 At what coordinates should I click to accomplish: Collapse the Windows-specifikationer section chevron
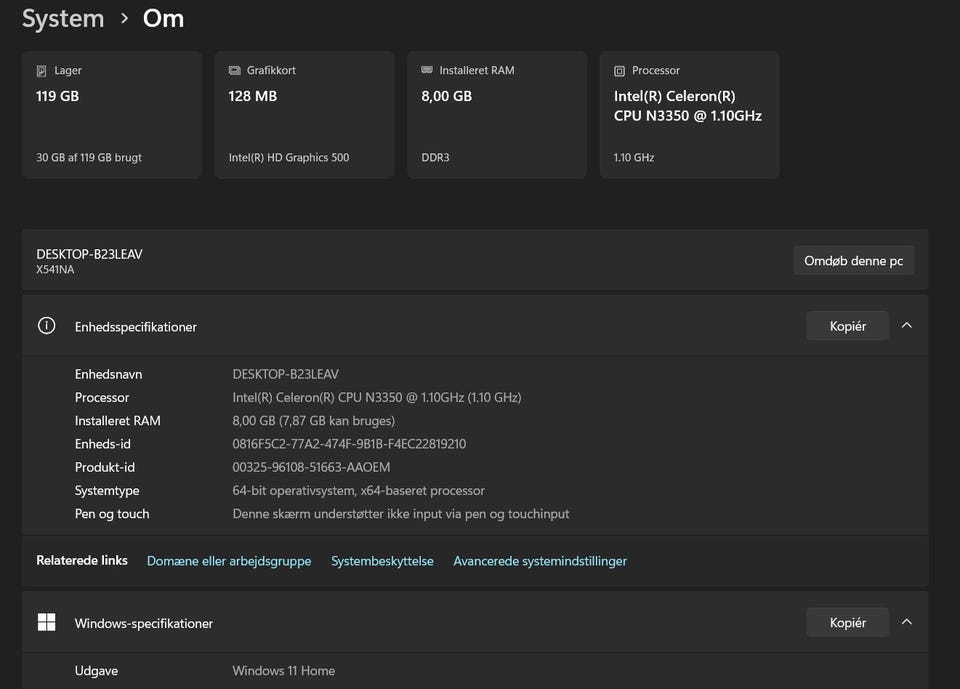[x=907, y=622]
